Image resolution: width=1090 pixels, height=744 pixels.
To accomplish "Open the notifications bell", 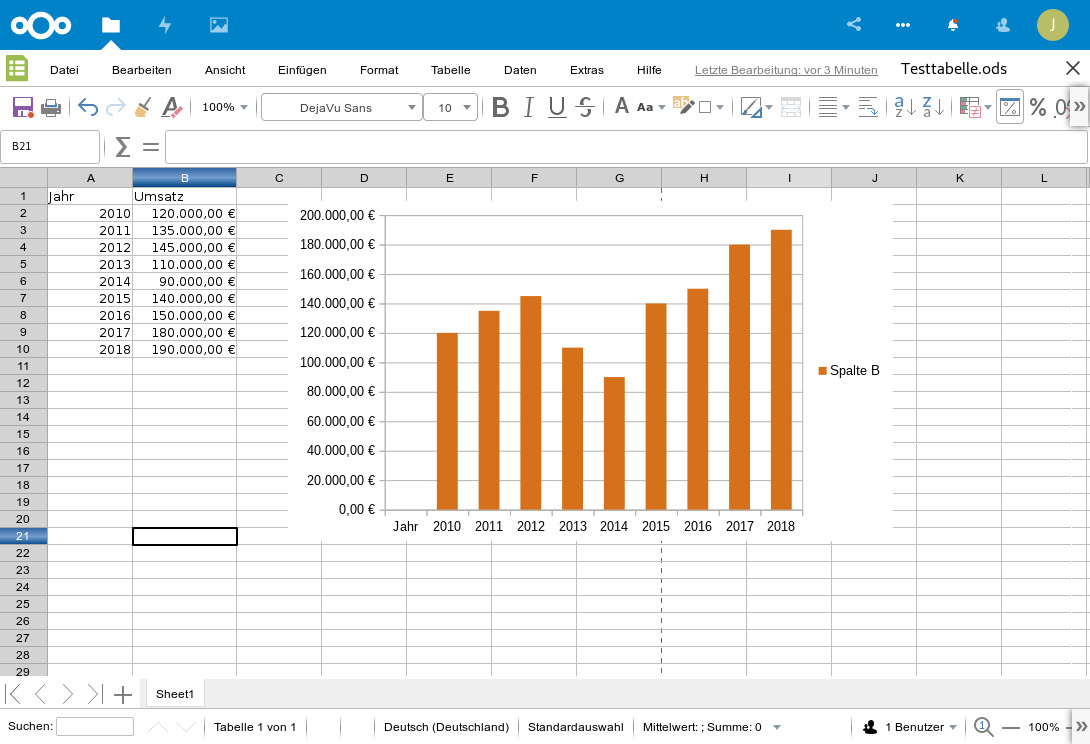I will [x=953, y=25].
